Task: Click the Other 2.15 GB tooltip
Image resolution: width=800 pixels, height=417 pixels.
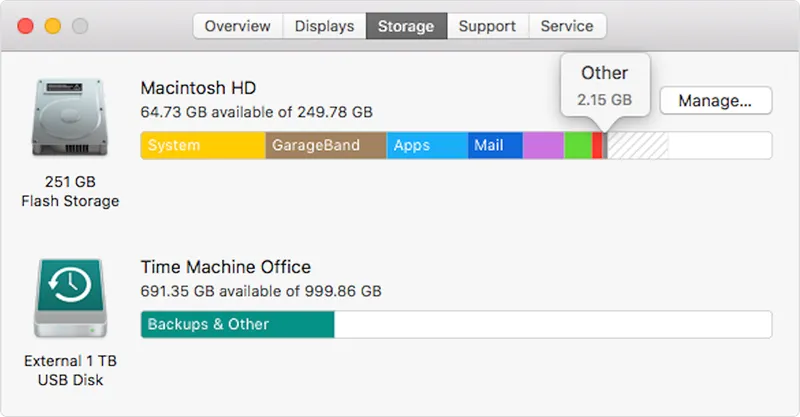Action: pos(605,86)
